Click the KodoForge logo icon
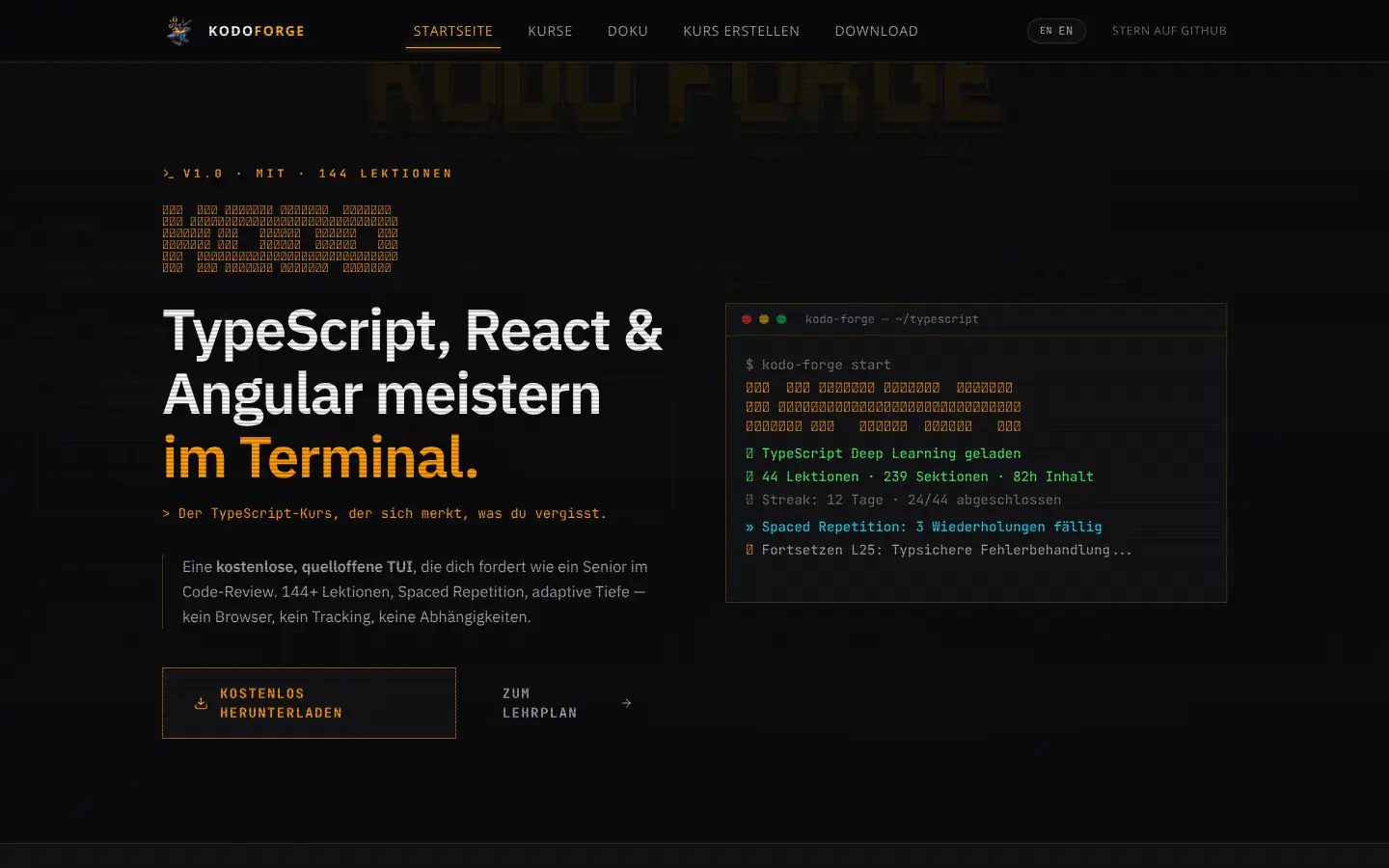 (178, 31)
